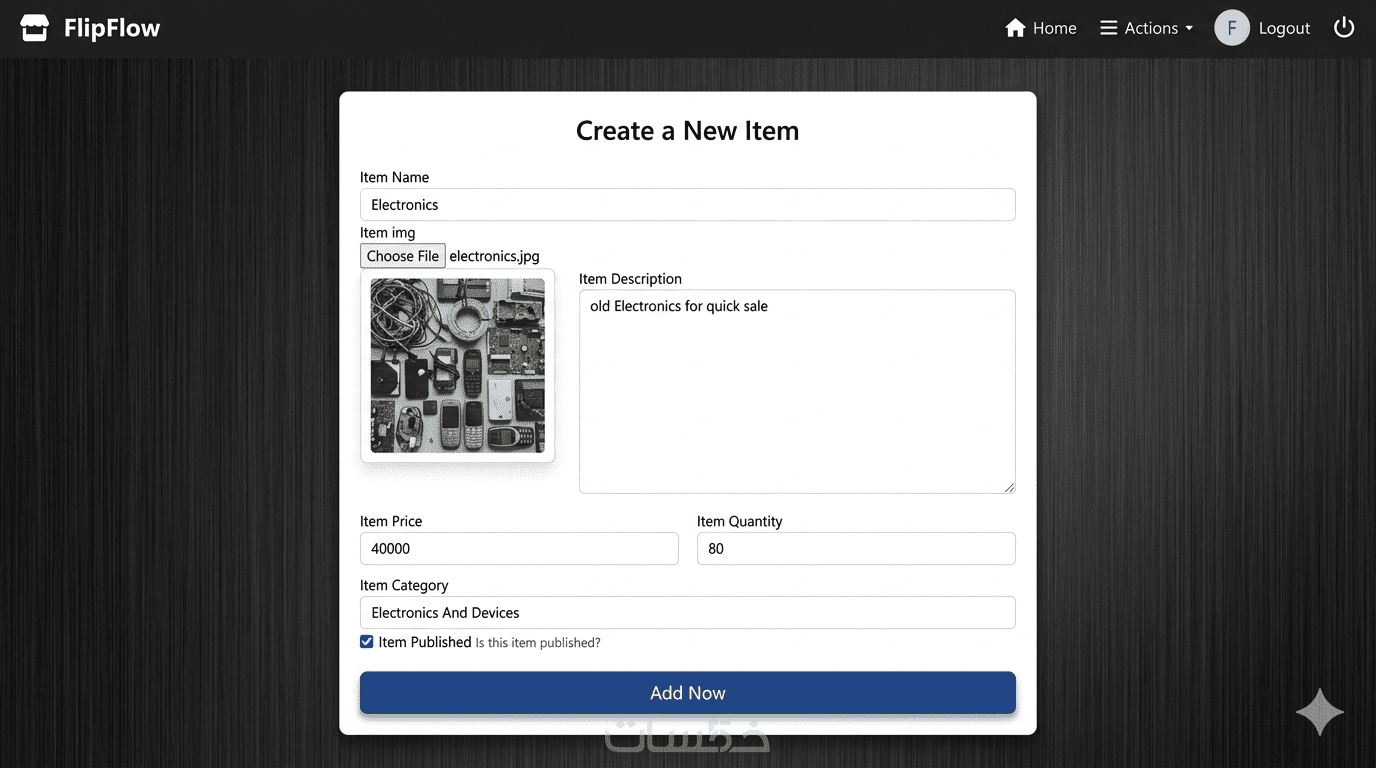1376x768 pixels.
Task: Click the FlipFlow store logo icon
Action: tap(35, 28)
